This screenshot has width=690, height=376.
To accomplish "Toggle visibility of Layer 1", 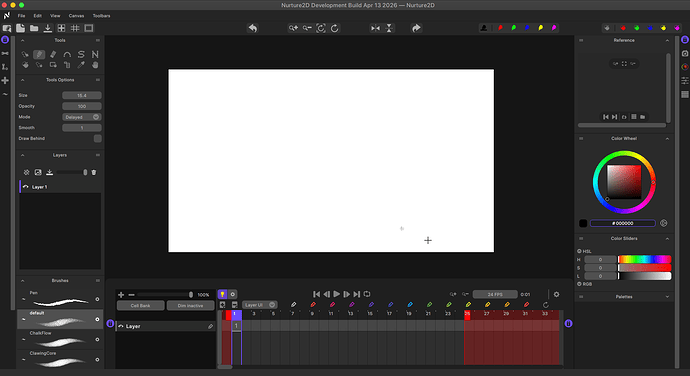I will 26,187.
